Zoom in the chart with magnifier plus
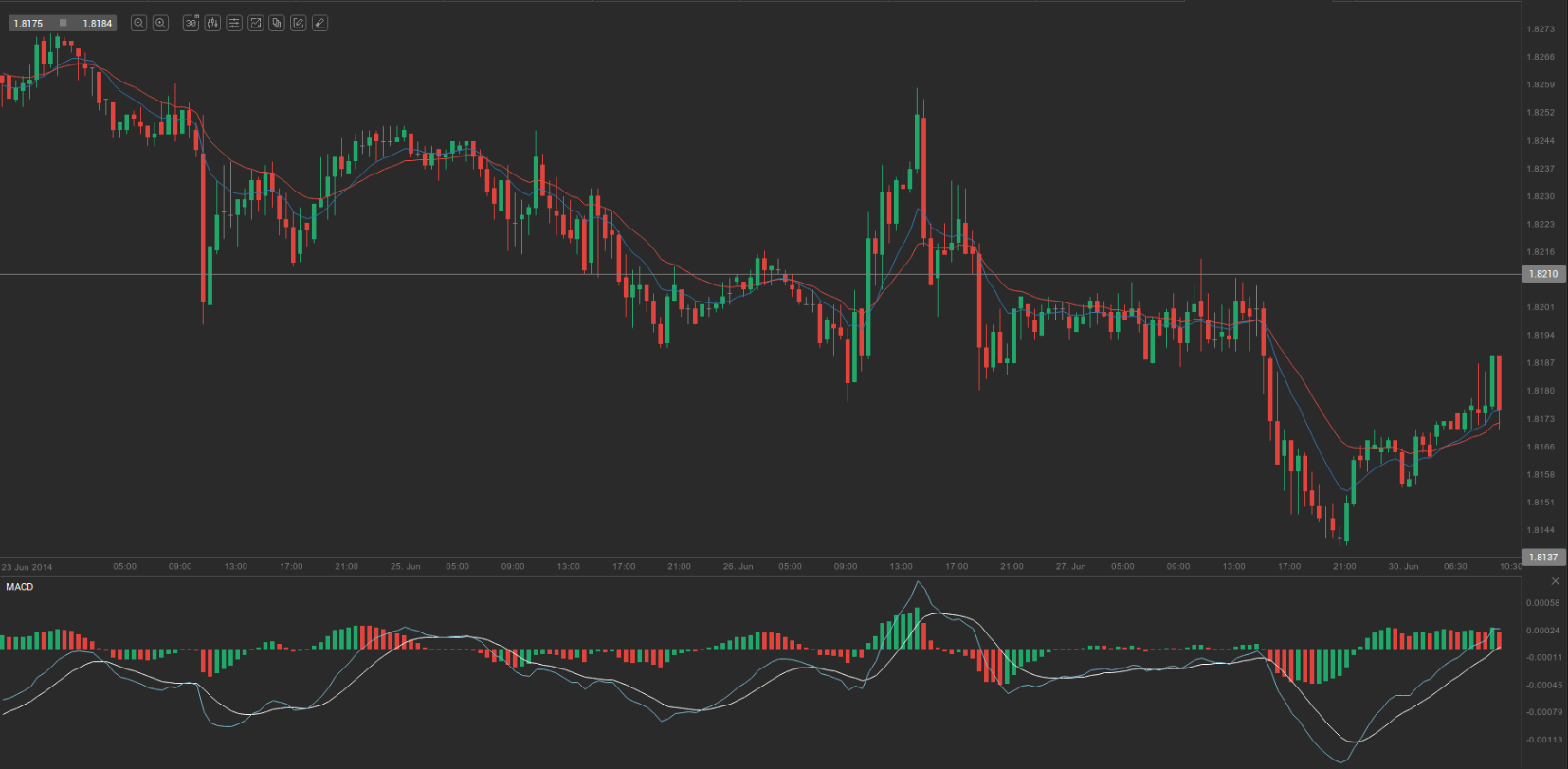 161,23
